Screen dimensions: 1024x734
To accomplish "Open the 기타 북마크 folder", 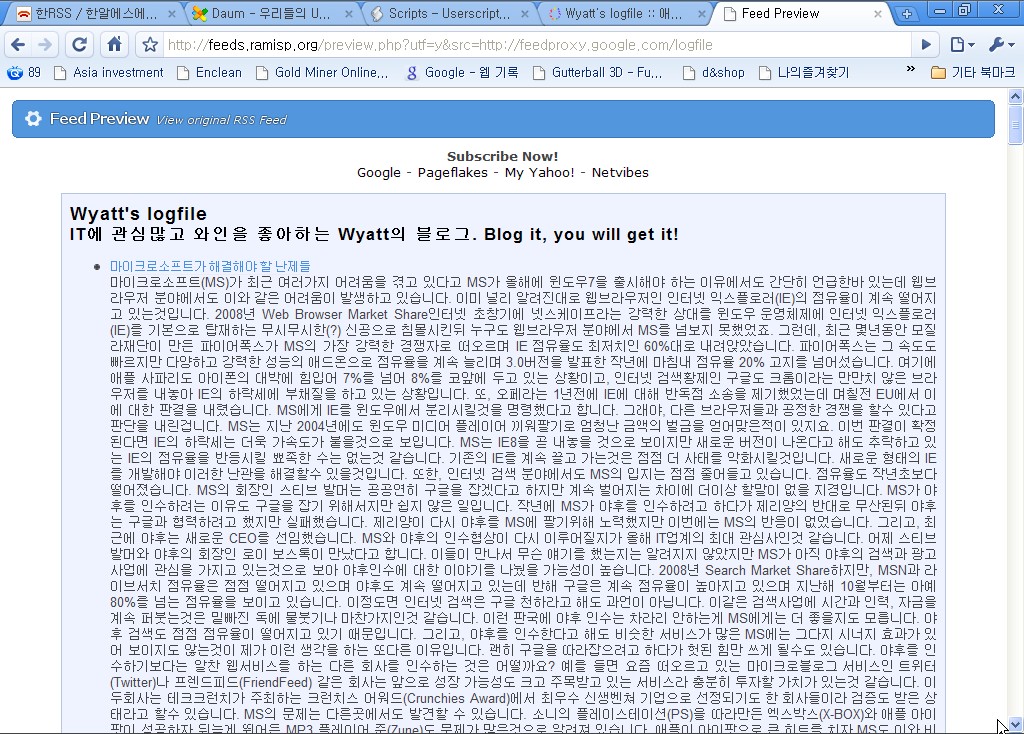I will point(973,72).
